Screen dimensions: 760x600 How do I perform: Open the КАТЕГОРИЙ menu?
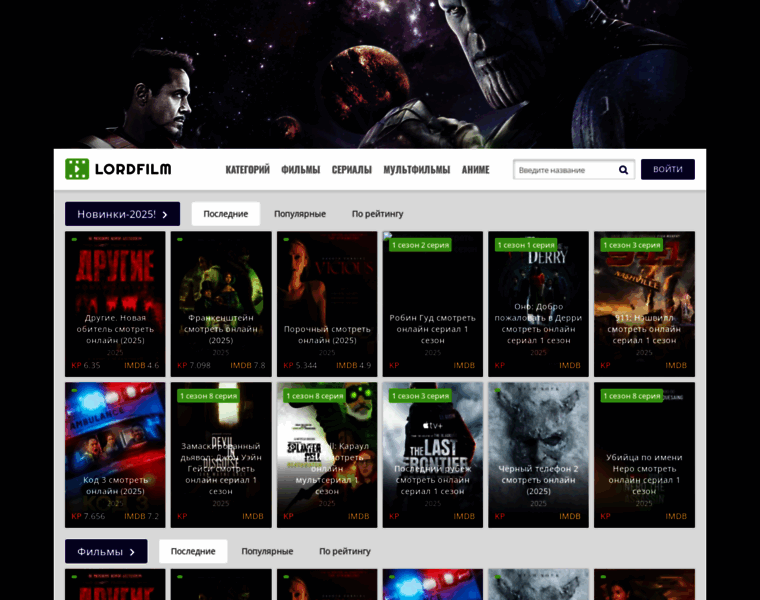(x=248, y=170)
